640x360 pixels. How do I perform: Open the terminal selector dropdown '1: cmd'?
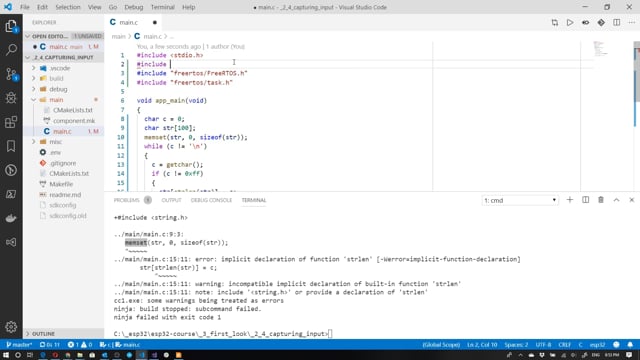coord(520,200)
